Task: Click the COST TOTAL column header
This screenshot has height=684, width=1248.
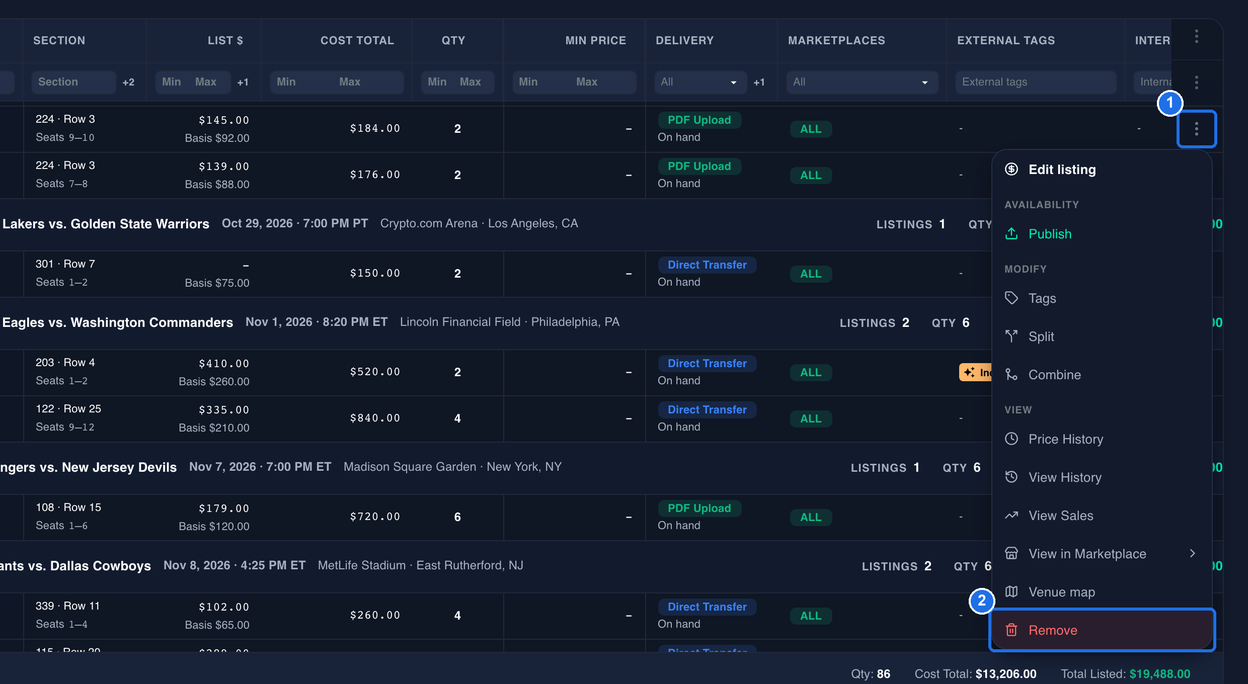Action: click(x=357, y=41)
